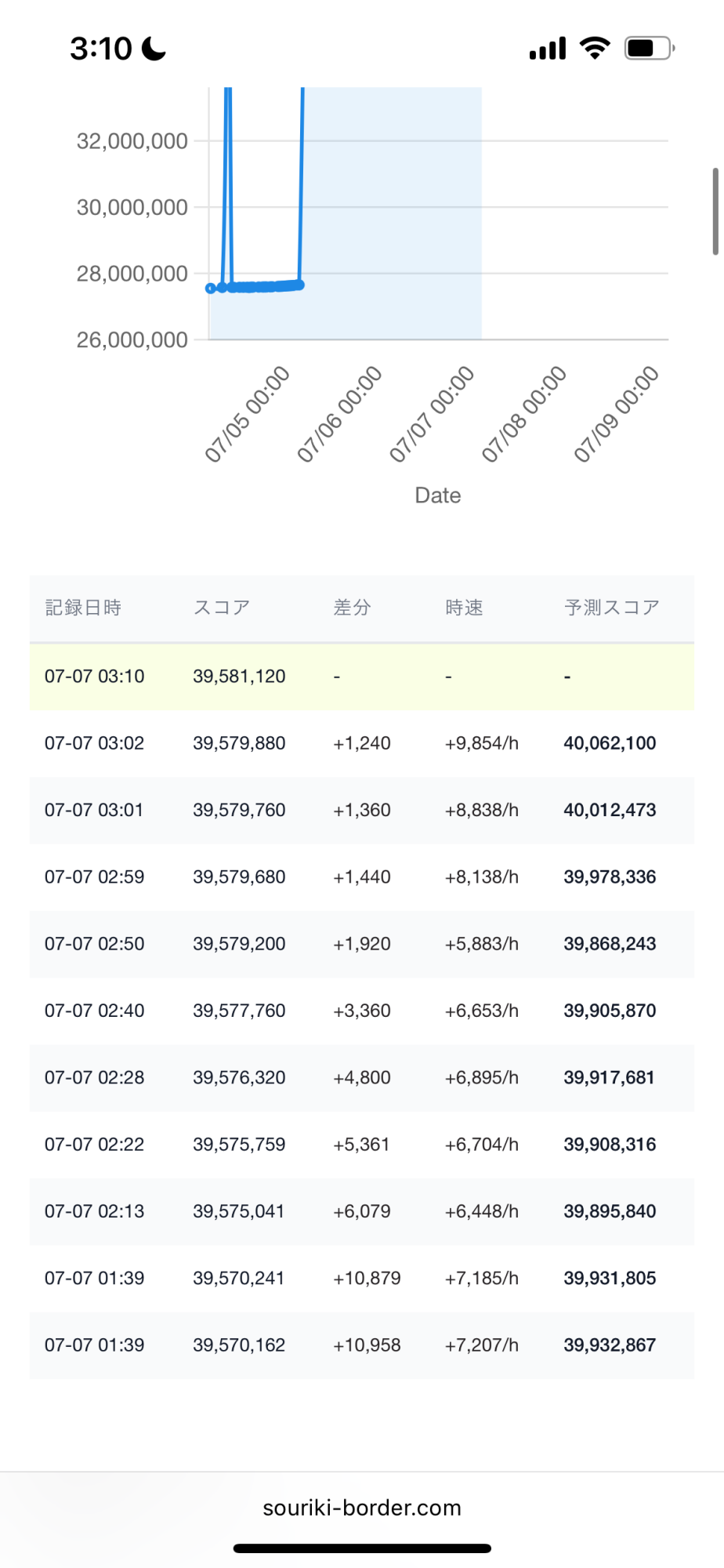The image size is (724, 1568).
Task: Click predicted score 40,062,100
Action: pos(610,743)
